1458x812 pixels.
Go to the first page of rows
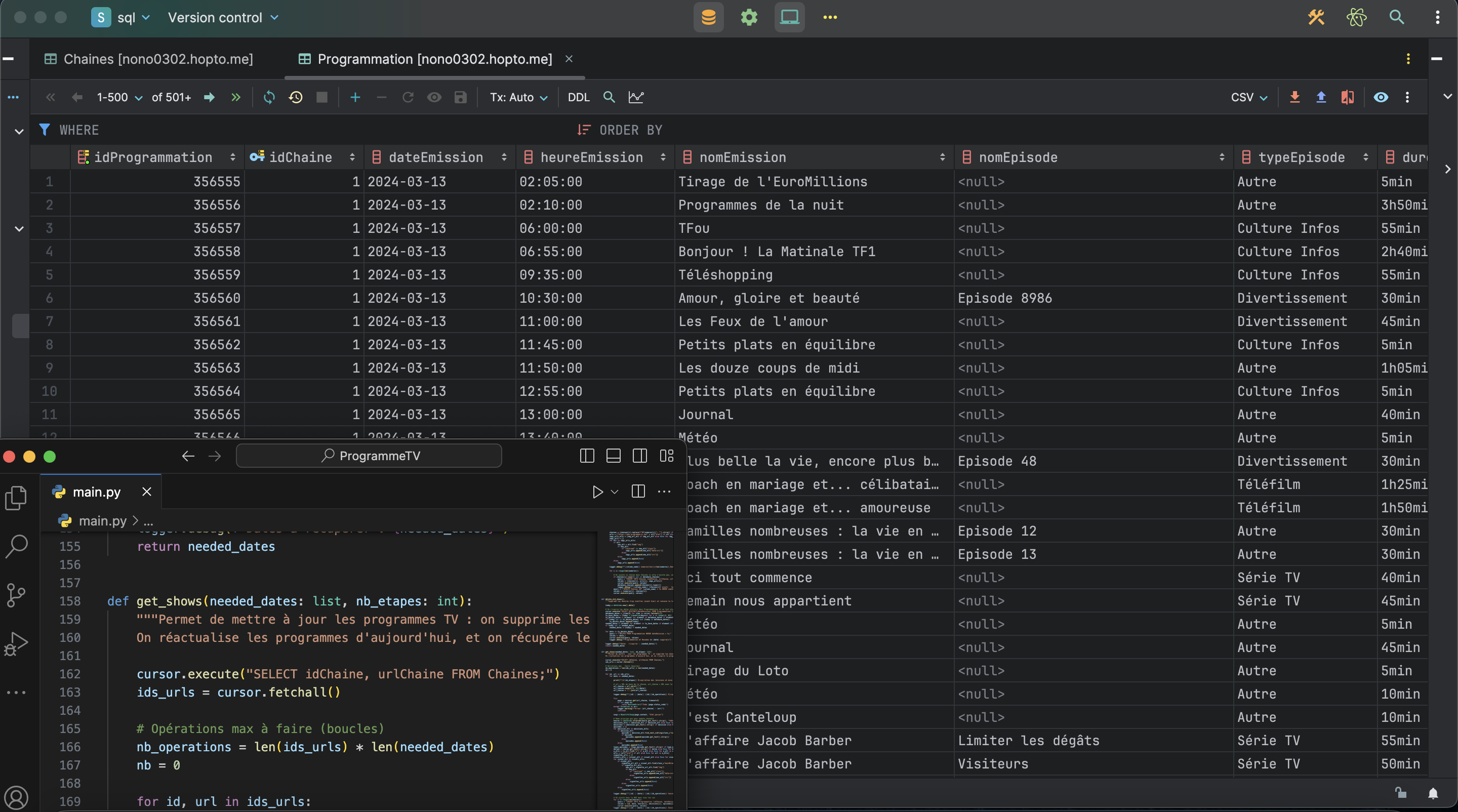[x=51, y=97]
